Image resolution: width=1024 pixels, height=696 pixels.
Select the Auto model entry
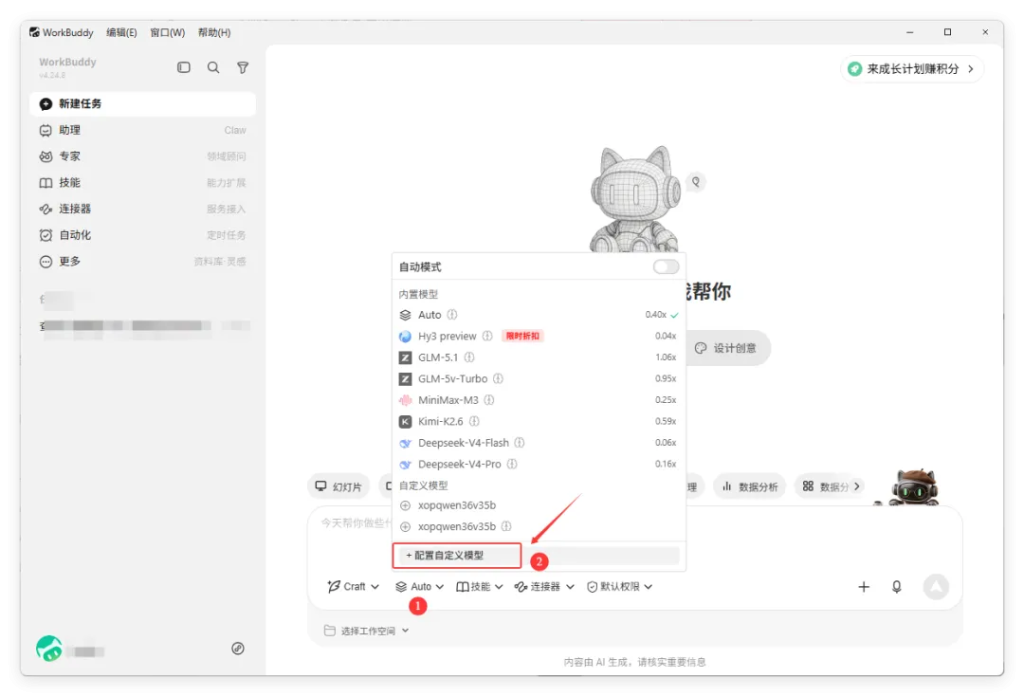539,315
